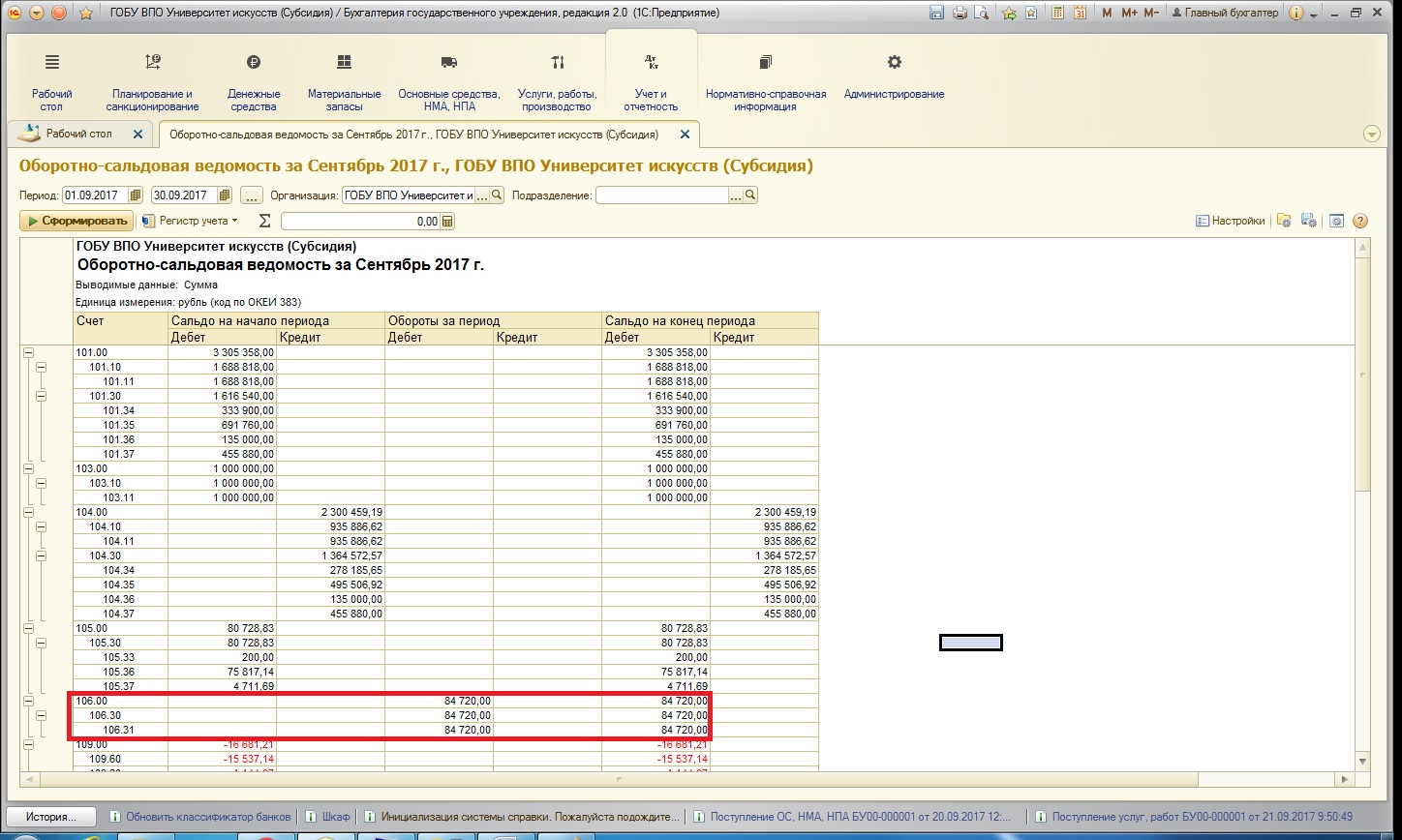Viewport: 1402px width, 840px height.
Task: Open calendar picker for end date 30.09.2017
Action: point(224,195)
